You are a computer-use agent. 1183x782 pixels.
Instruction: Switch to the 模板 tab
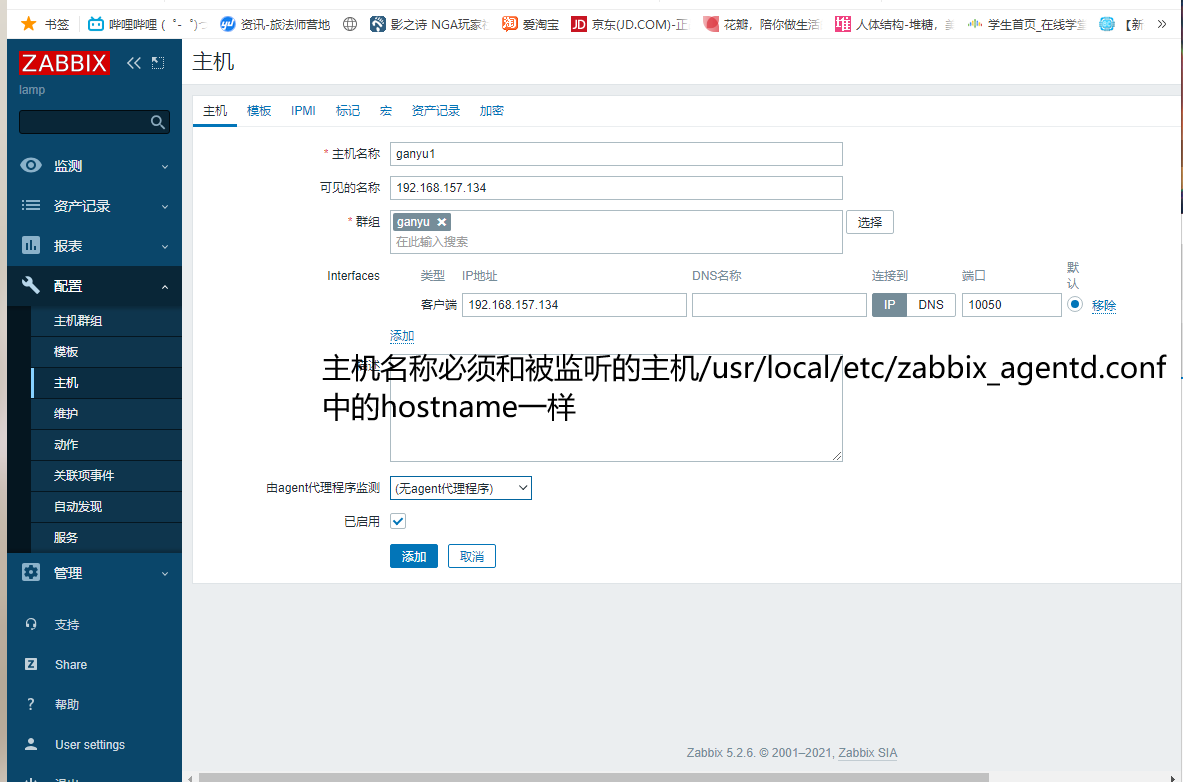259,111
